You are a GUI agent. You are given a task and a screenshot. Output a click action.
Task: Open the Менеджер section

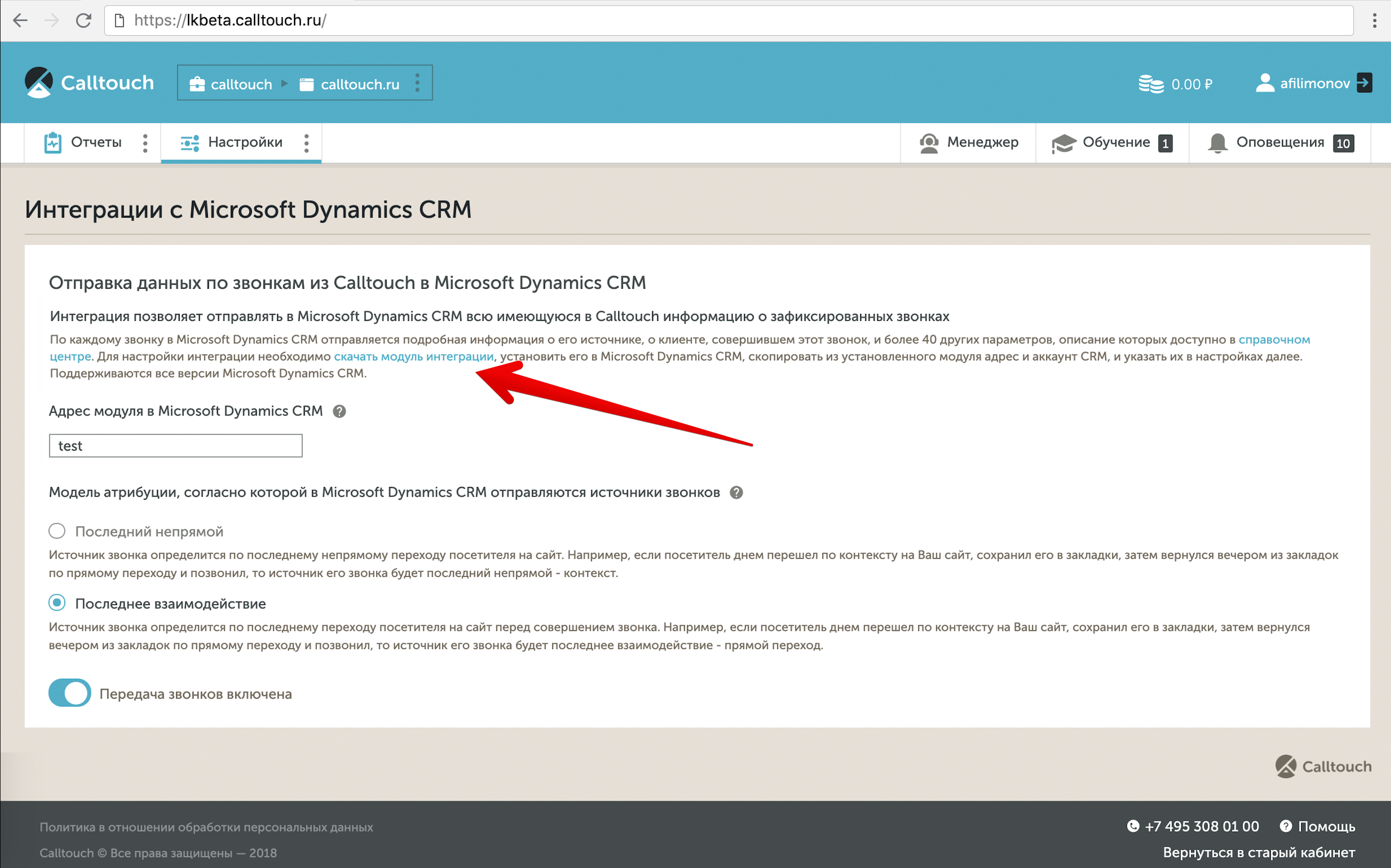click(969, 142)
